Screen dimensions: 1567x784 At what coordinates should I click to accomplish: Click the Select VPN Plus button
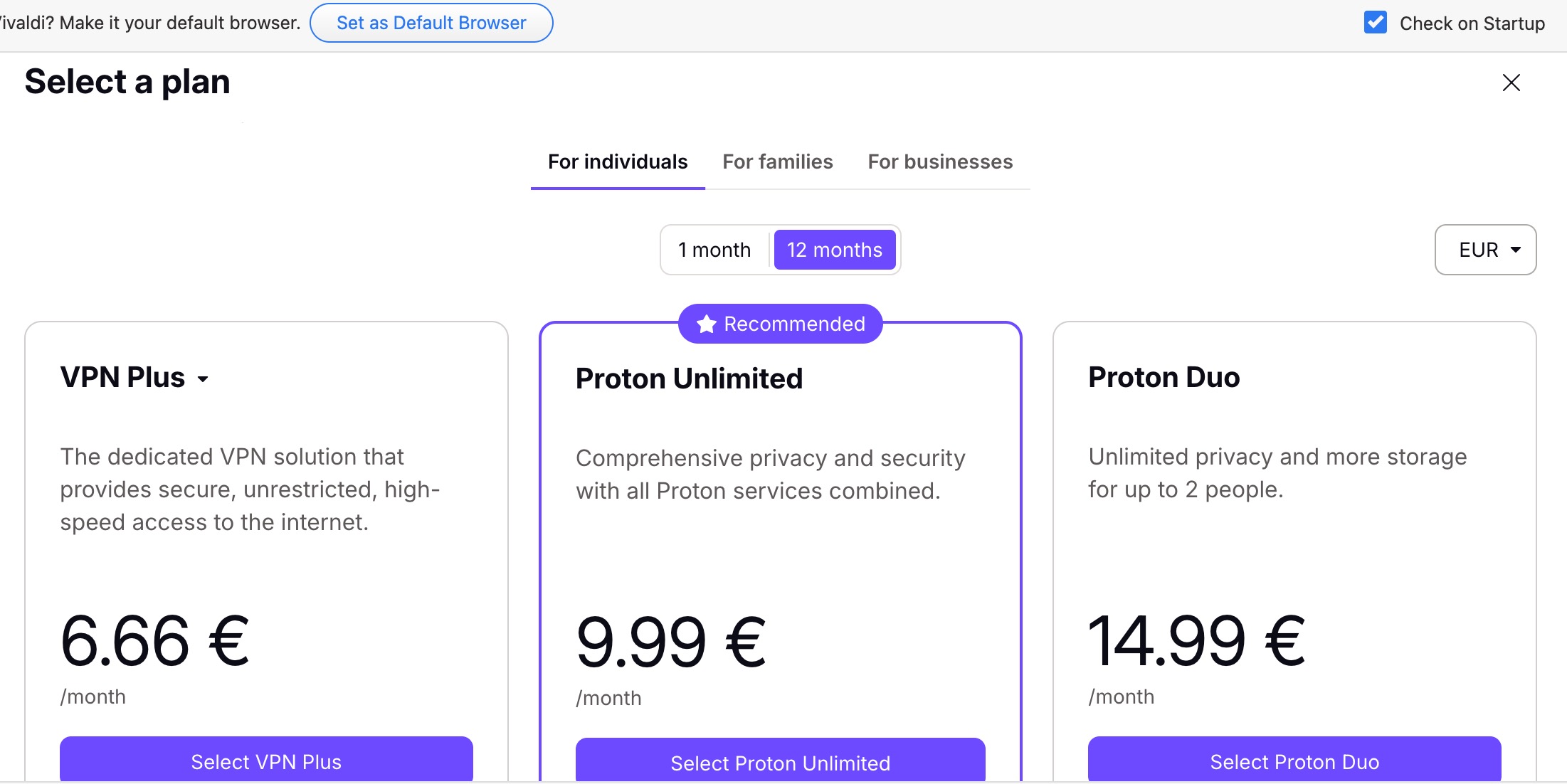coord(266,761)
